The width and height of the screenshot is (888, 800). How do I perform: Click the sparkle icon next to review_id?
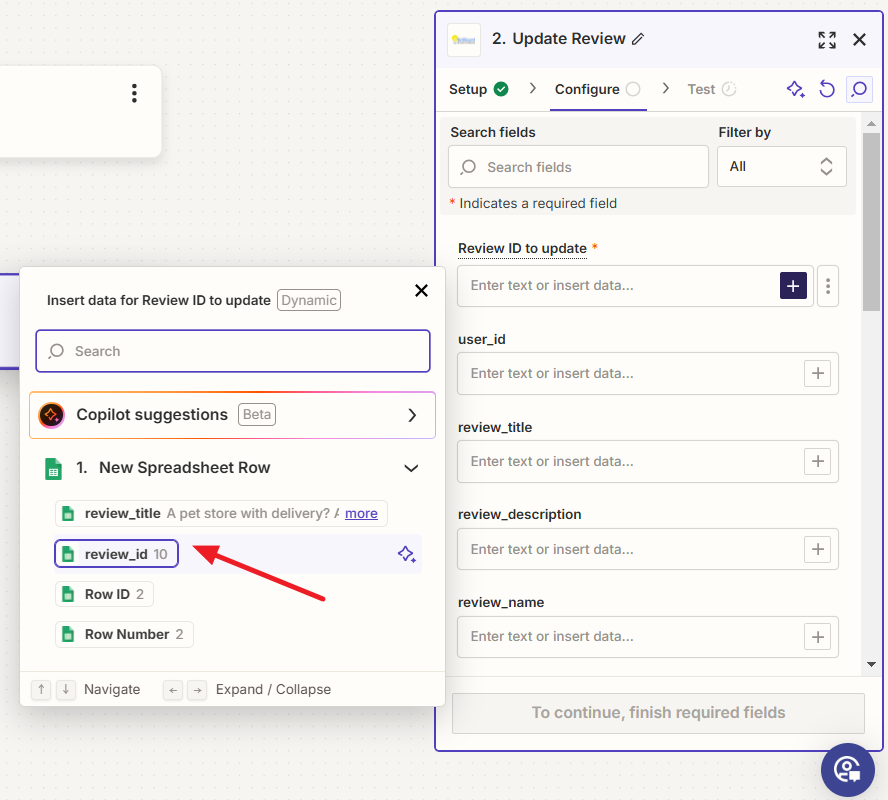[x=407, y=554]
